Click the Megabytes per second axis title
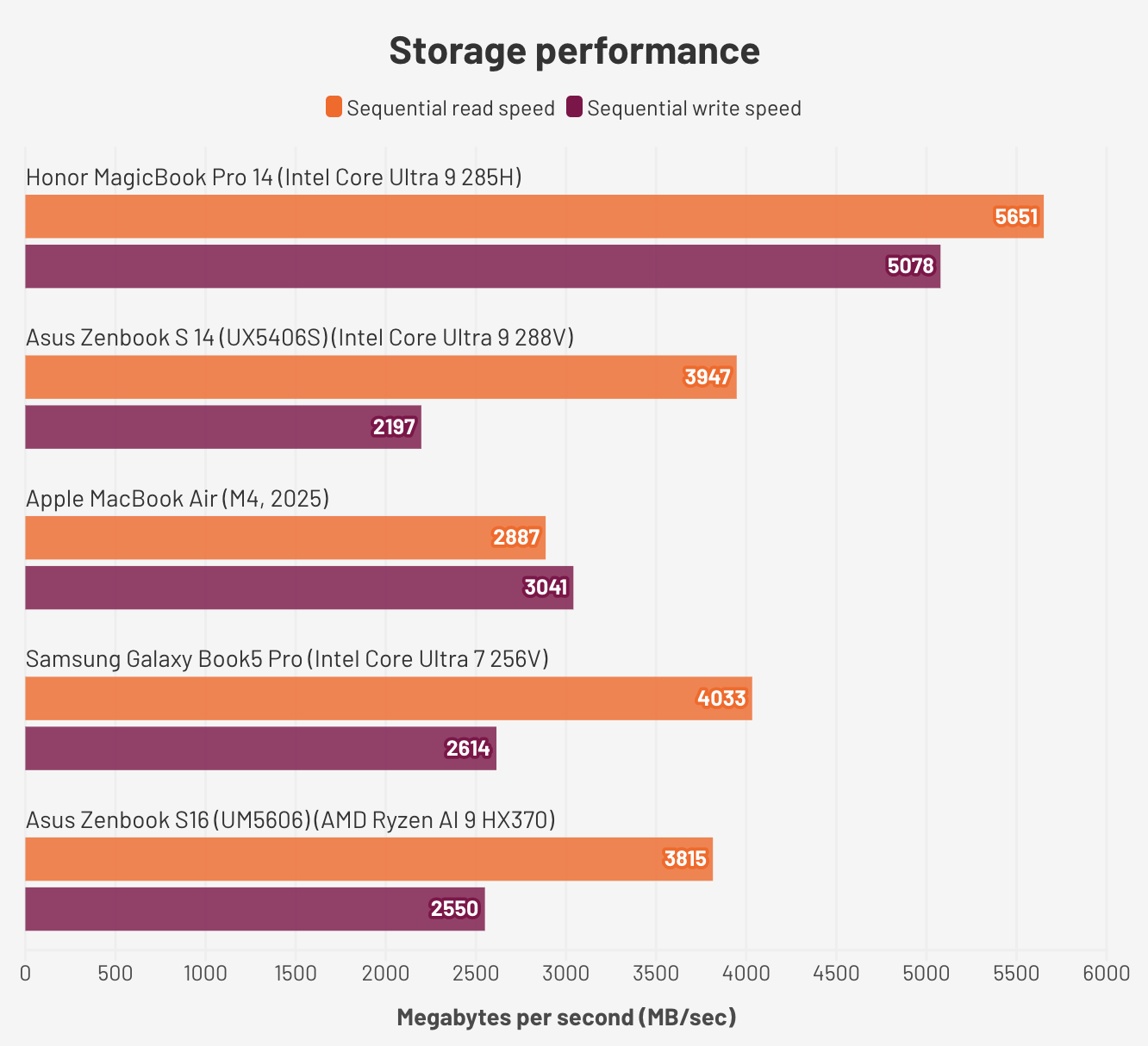This screenshot has width=1148, height=1046. pos(566,1018)
